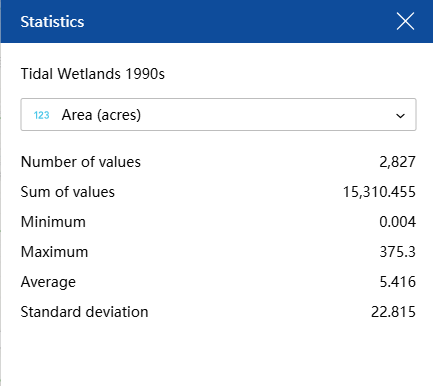Click the Tidal Wetlands 1990s layer name

[x=93, y=74]
